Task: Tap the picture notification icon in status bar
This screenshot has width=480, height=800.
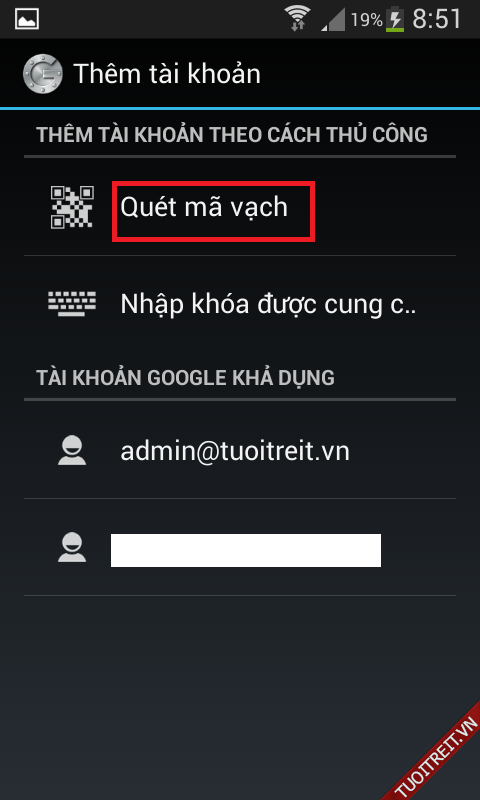Action: point(27,20)
